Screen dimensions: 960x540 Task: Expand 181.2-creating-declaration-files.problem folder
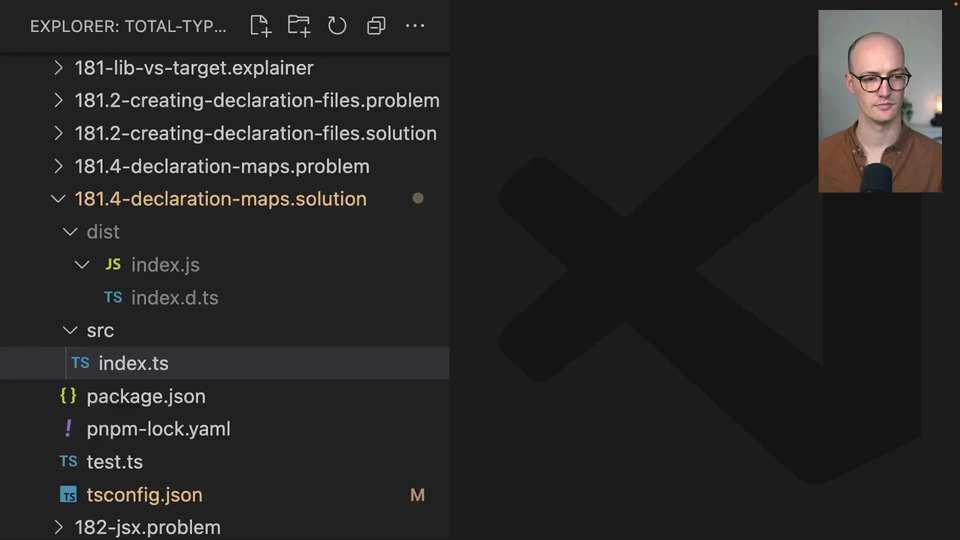257,101
